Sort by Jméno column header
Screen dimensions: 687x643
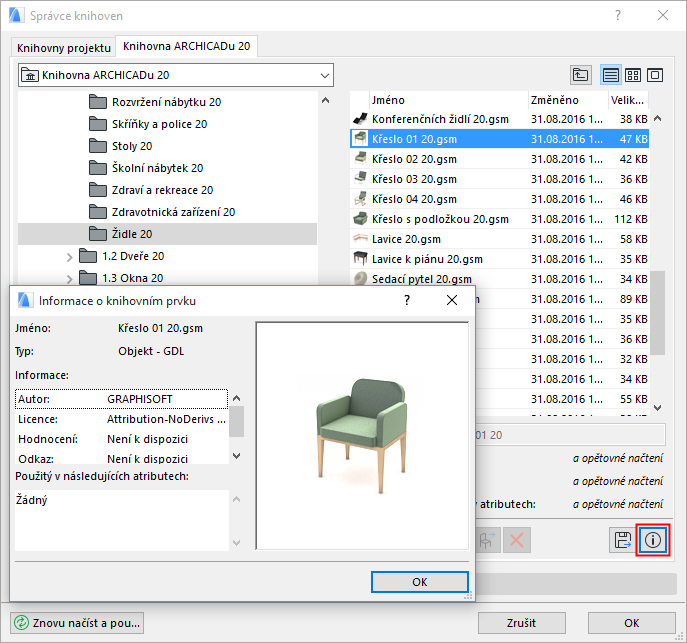point(449,100)
